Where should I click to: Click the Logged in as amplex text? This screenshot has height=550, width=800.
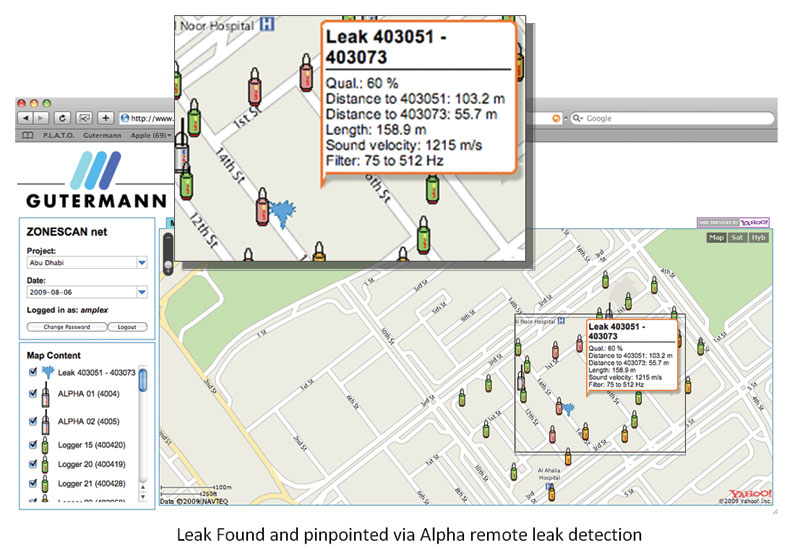[x=67, y=310]
